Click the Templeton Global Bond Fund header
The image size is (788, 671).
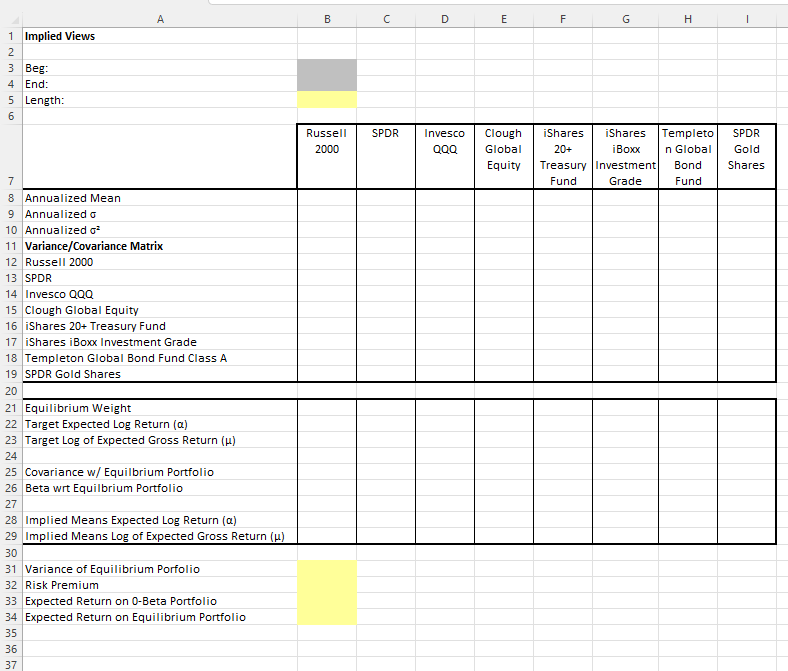tap(687, 156)
